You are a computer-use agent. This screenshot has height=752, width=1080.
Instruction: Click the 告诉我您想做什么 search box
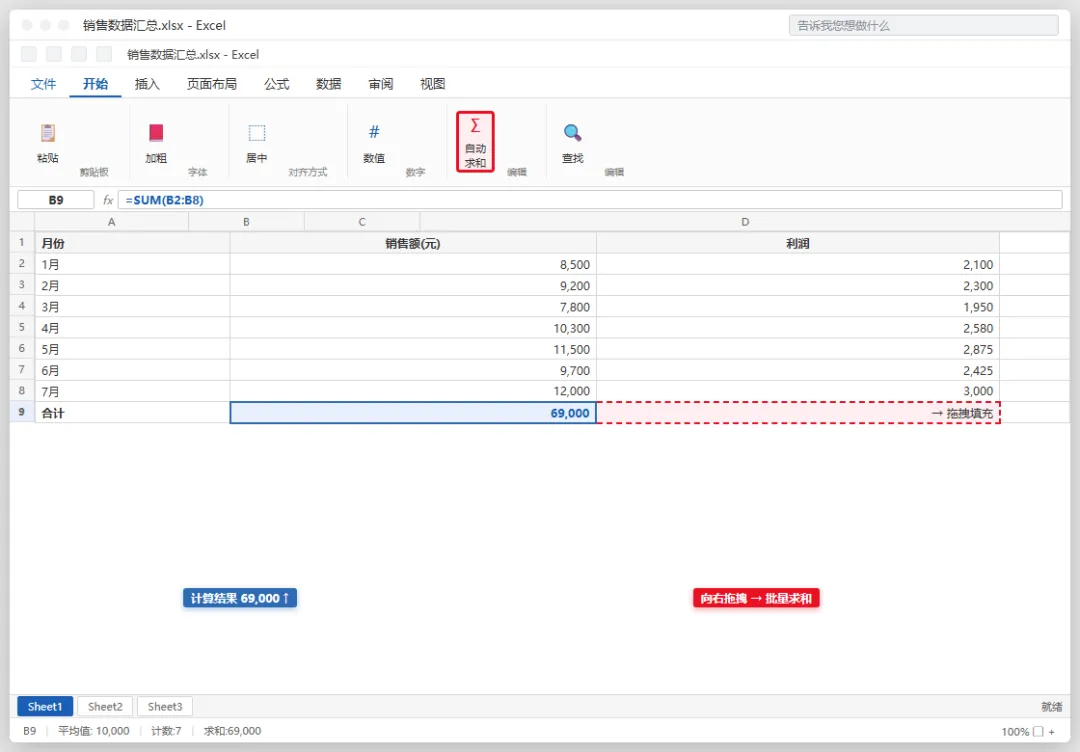click(924, 25)
